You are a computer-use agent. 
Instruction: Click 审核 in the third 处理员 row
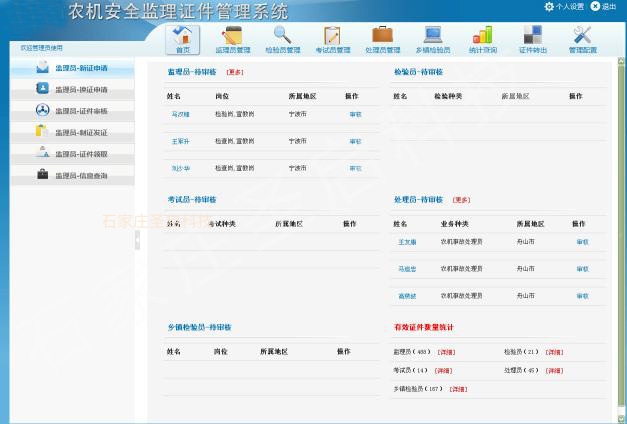pos(582,296)
